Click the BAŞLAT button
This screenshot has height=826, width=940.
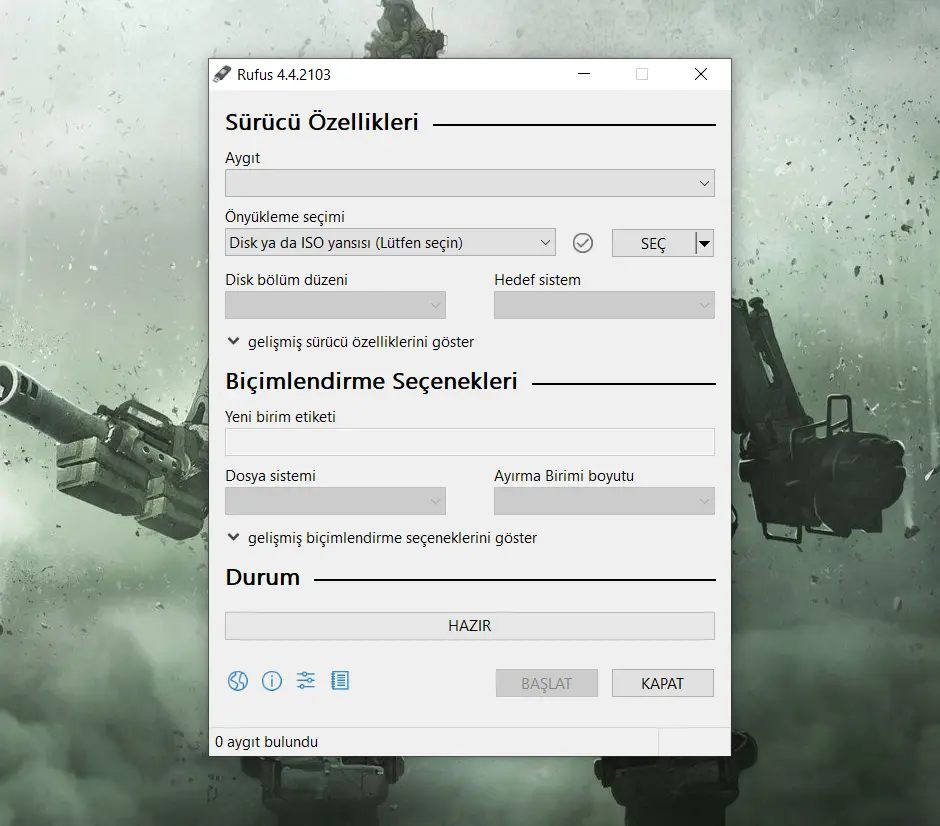[x=547, y=683]
